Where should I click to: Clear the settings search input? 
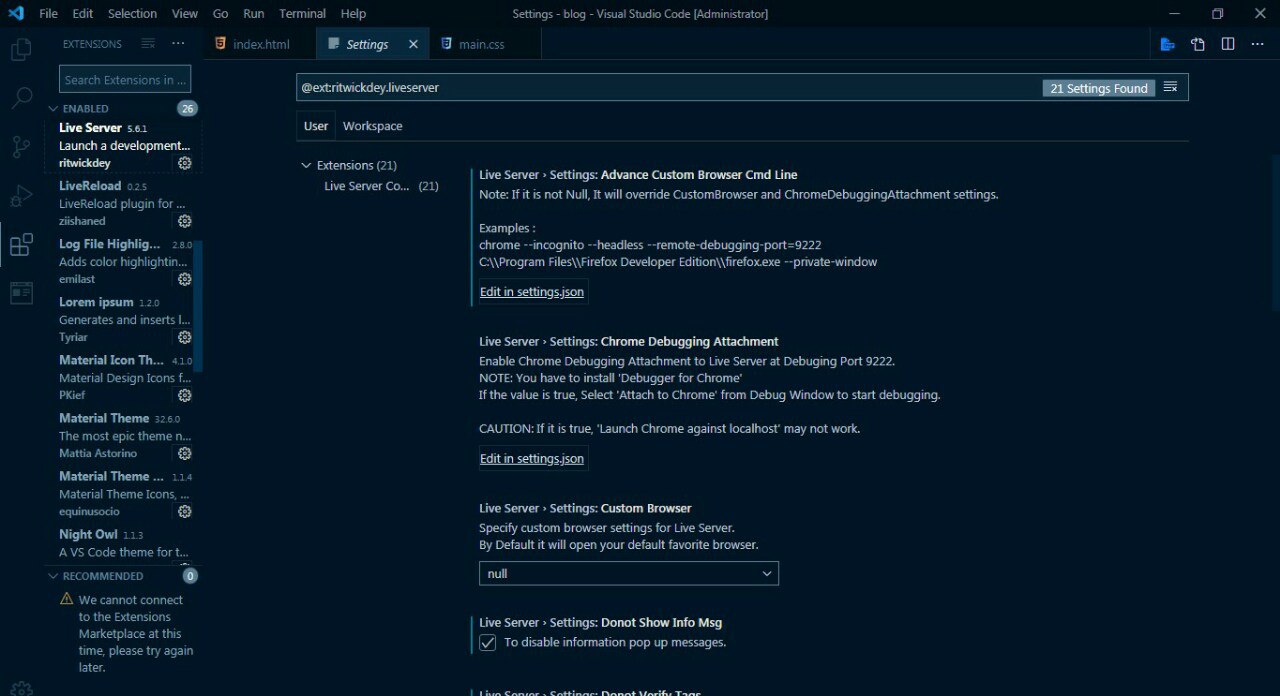(x=1170, y=88)
